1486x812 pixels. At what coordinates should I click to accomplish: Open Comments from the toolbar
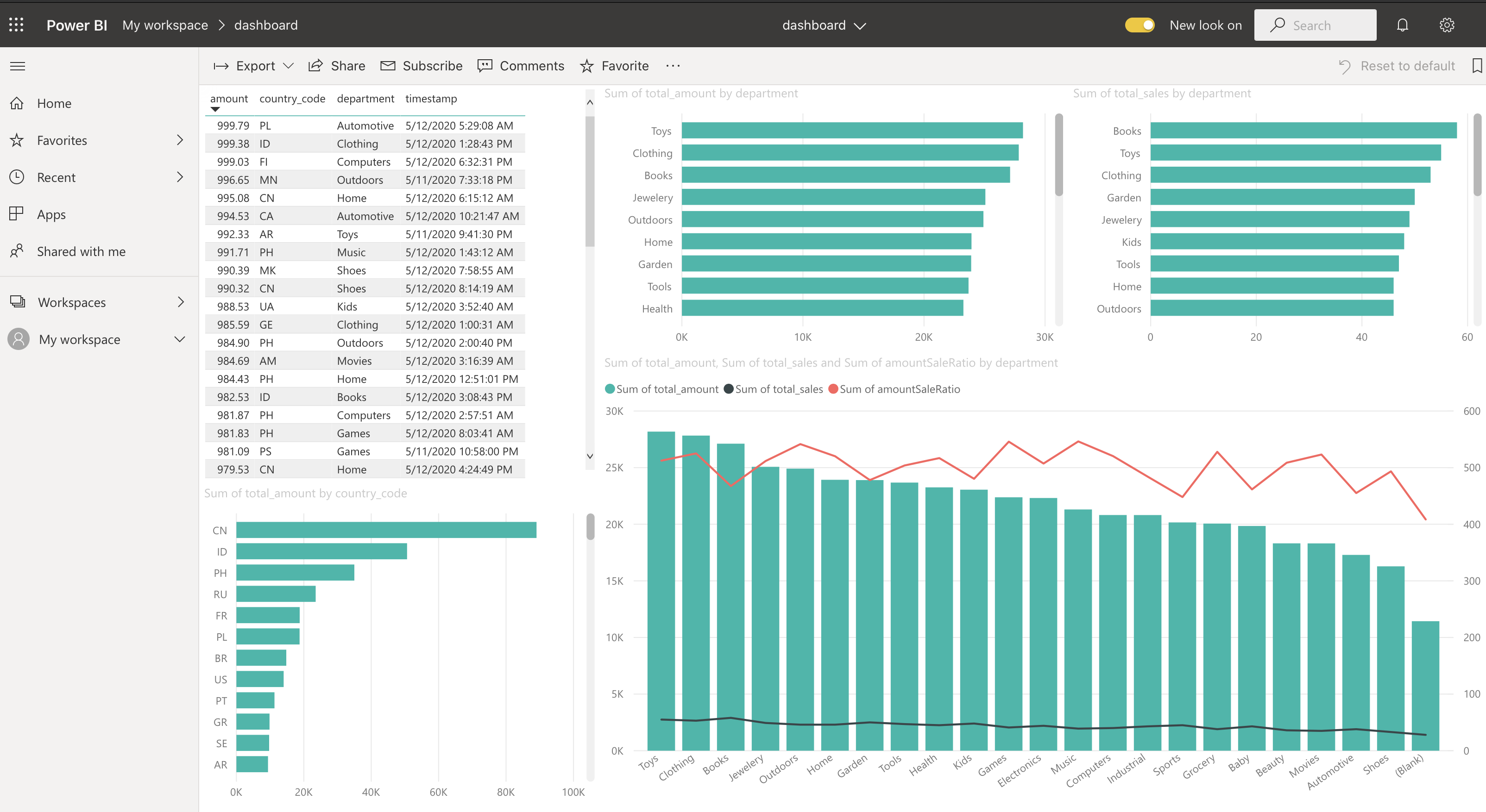coord(521,66)
